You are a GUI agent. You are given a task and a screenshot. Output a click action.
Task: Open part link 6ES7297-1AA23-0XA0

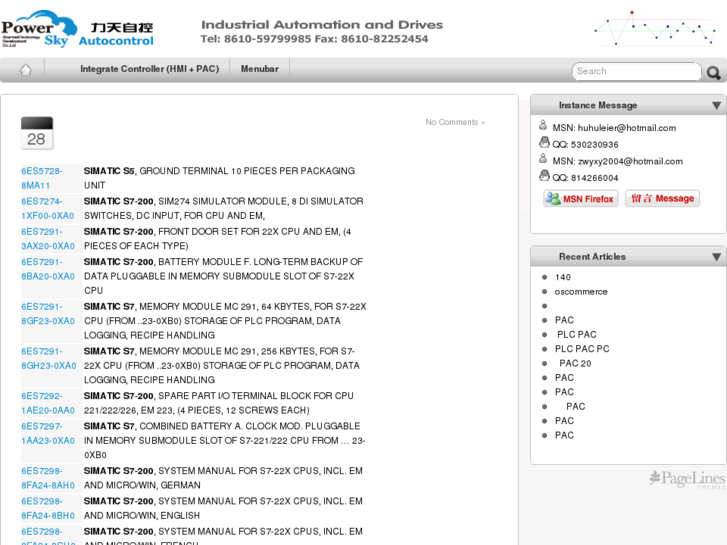click(x=48, y=433)
